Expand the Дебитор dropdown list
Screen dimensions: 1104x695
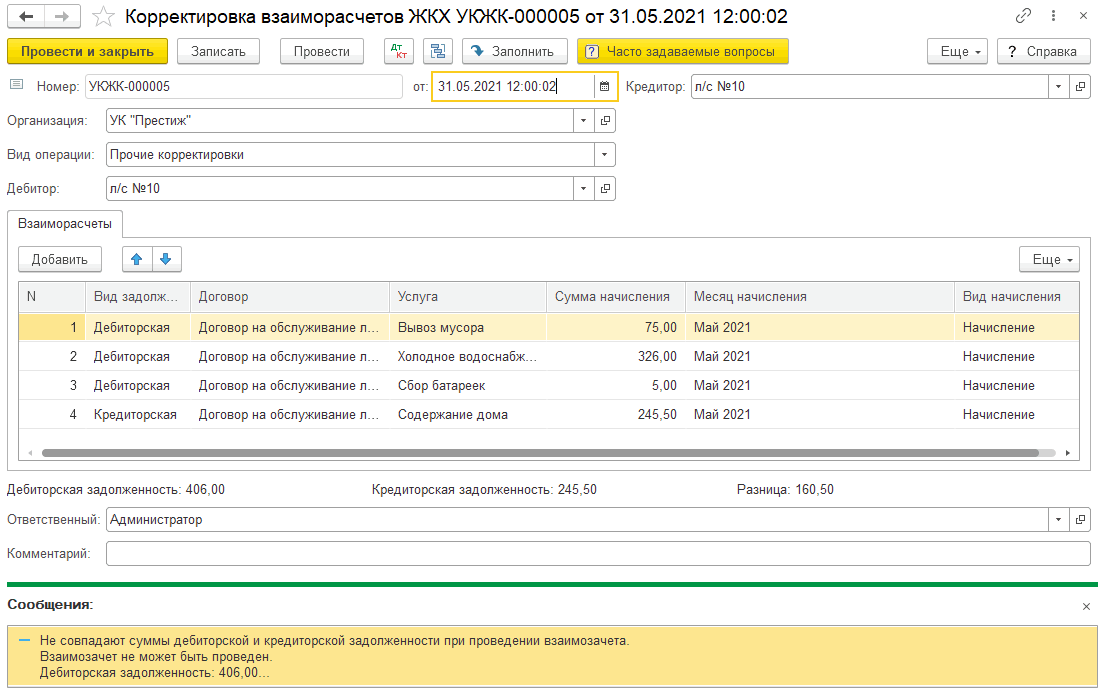[x=584, y=188]
